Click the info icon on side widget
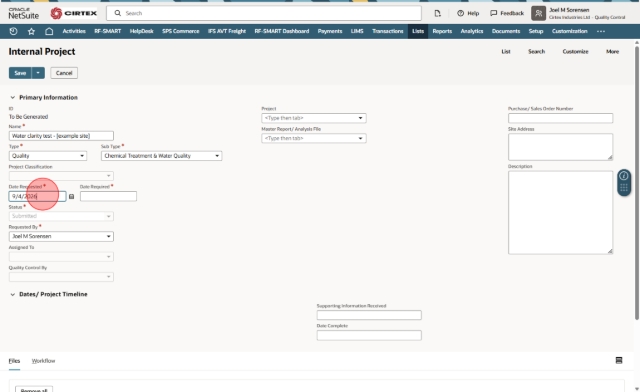This screenshot has height=392, width=640. point(624,176)
